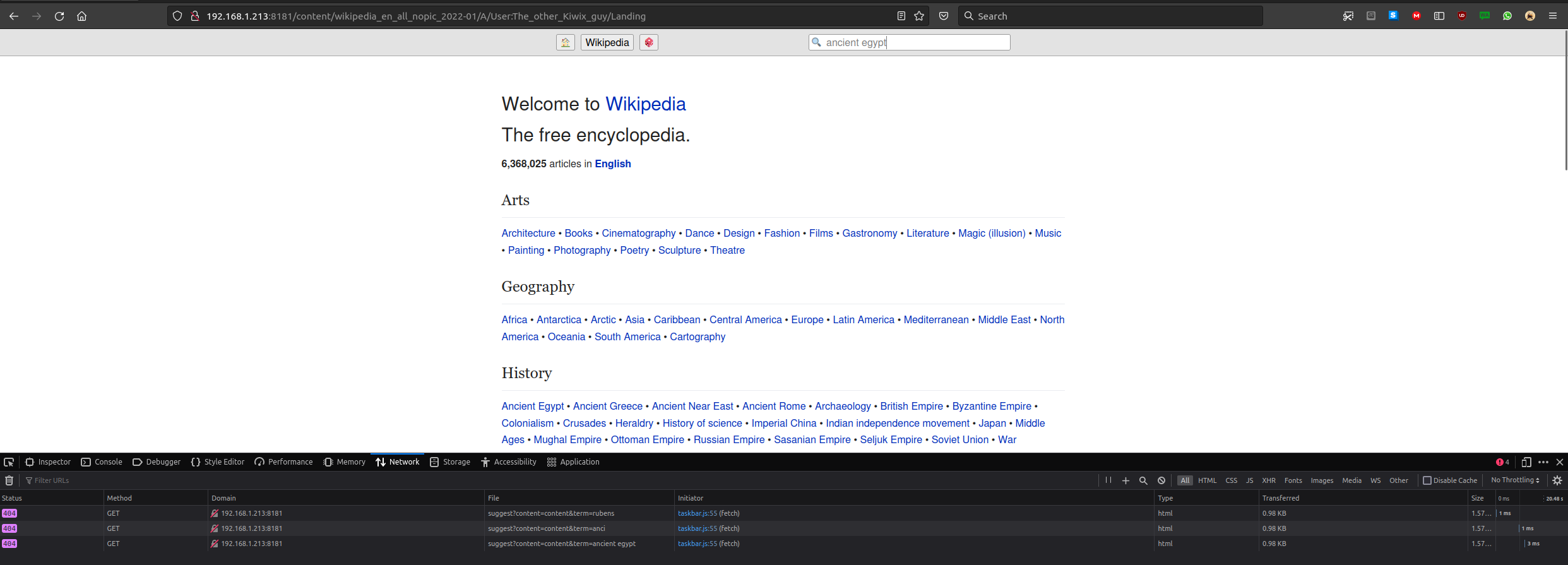The height and width of the screenshot is (565, 1568).
Task: Switch to the Storage tab
Action: pyautogui.click(x=450, y=462)
